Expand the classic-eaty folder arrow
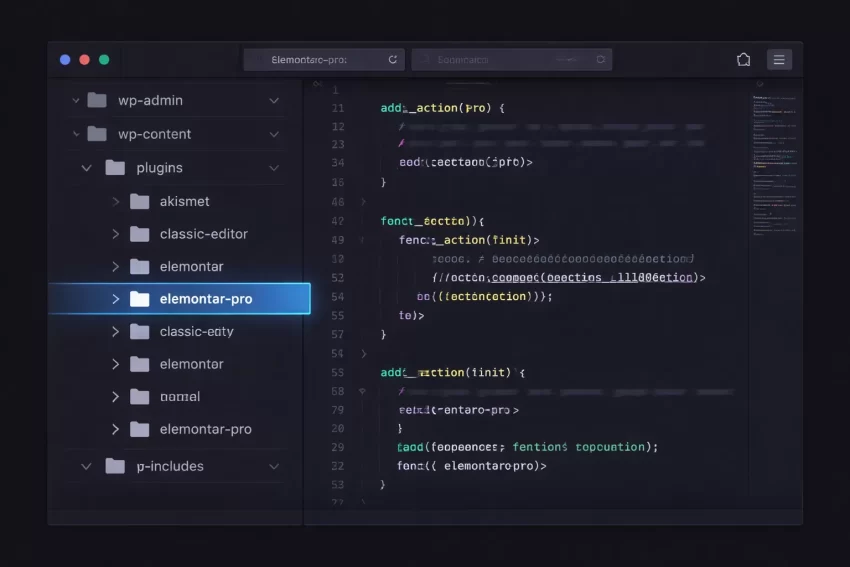 click(x=115, y=331)
